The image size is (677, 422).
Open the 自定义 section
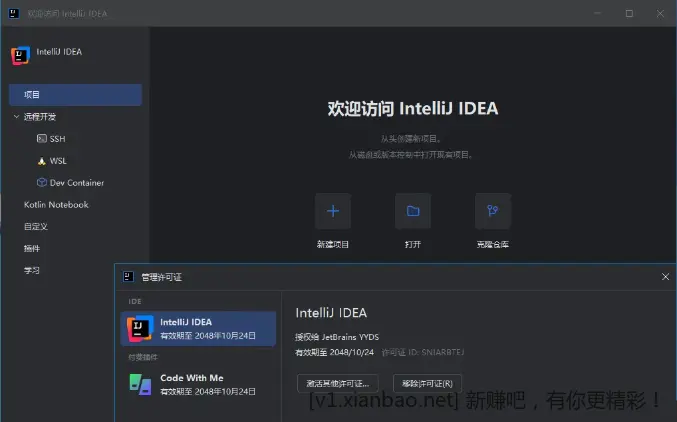tap(36, 226)
